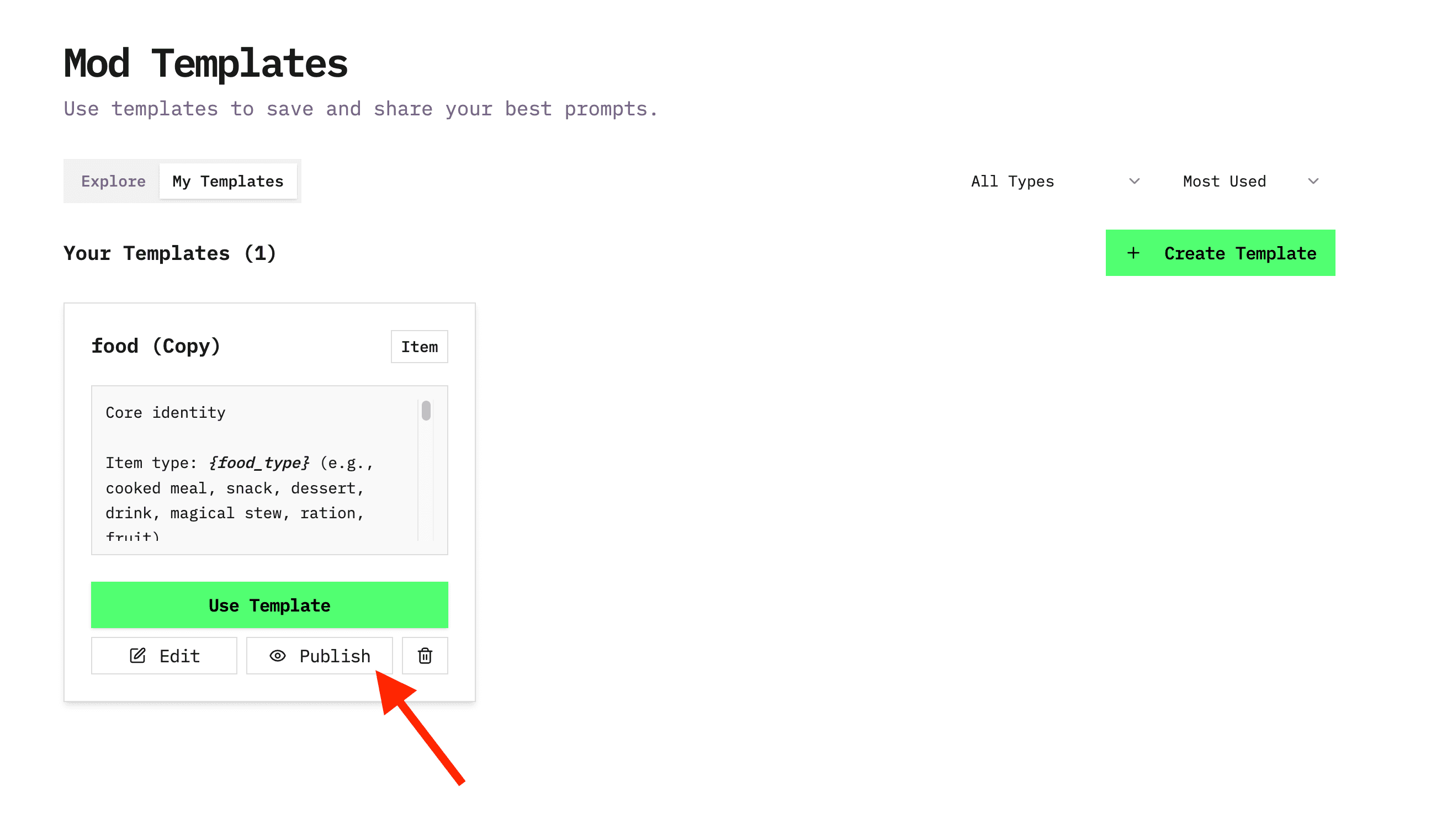
Task: Click the food (Copy) template title
Action: (x=156, y=346)
